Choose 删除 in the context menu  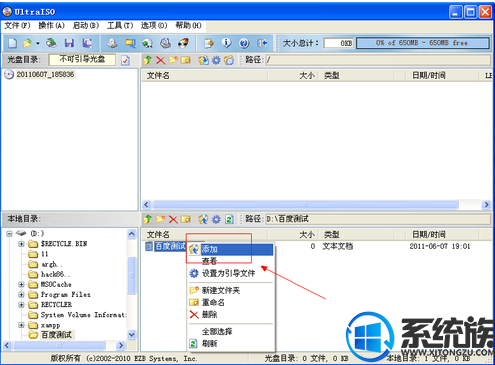[x=231, y=314]
